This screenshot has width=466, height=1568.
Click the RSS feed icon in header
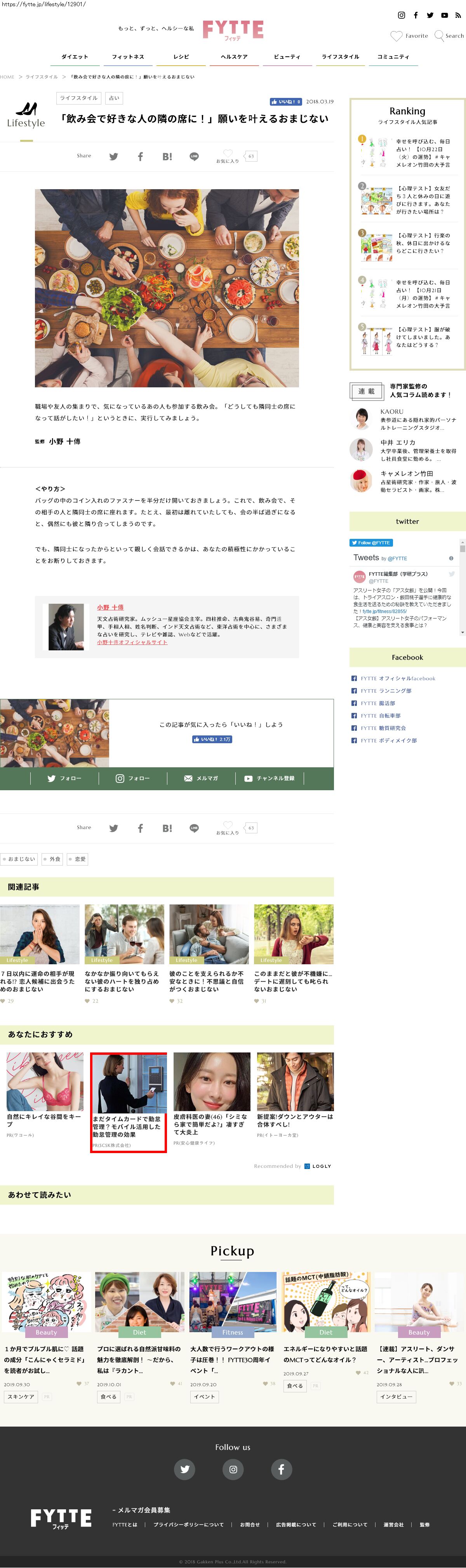(x=458, y=15)
